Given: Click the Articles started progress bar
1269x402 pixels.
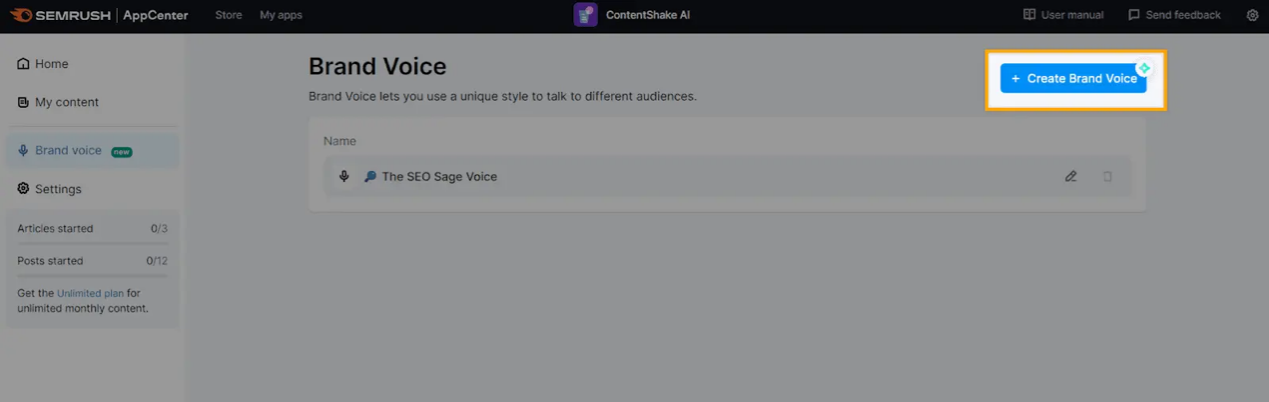Looking at the screenshot, I should (x=92, y=243).
